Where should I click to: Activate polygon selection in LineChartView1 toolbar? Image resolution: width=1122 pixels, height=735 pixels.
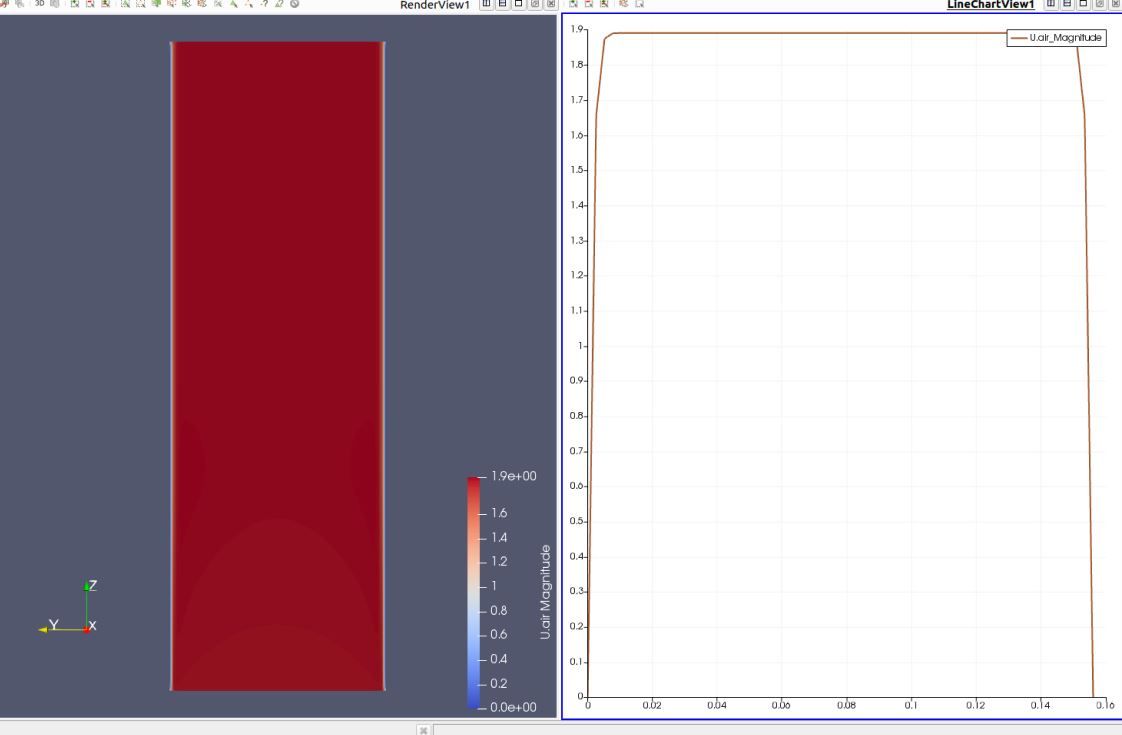coord(624,4)
